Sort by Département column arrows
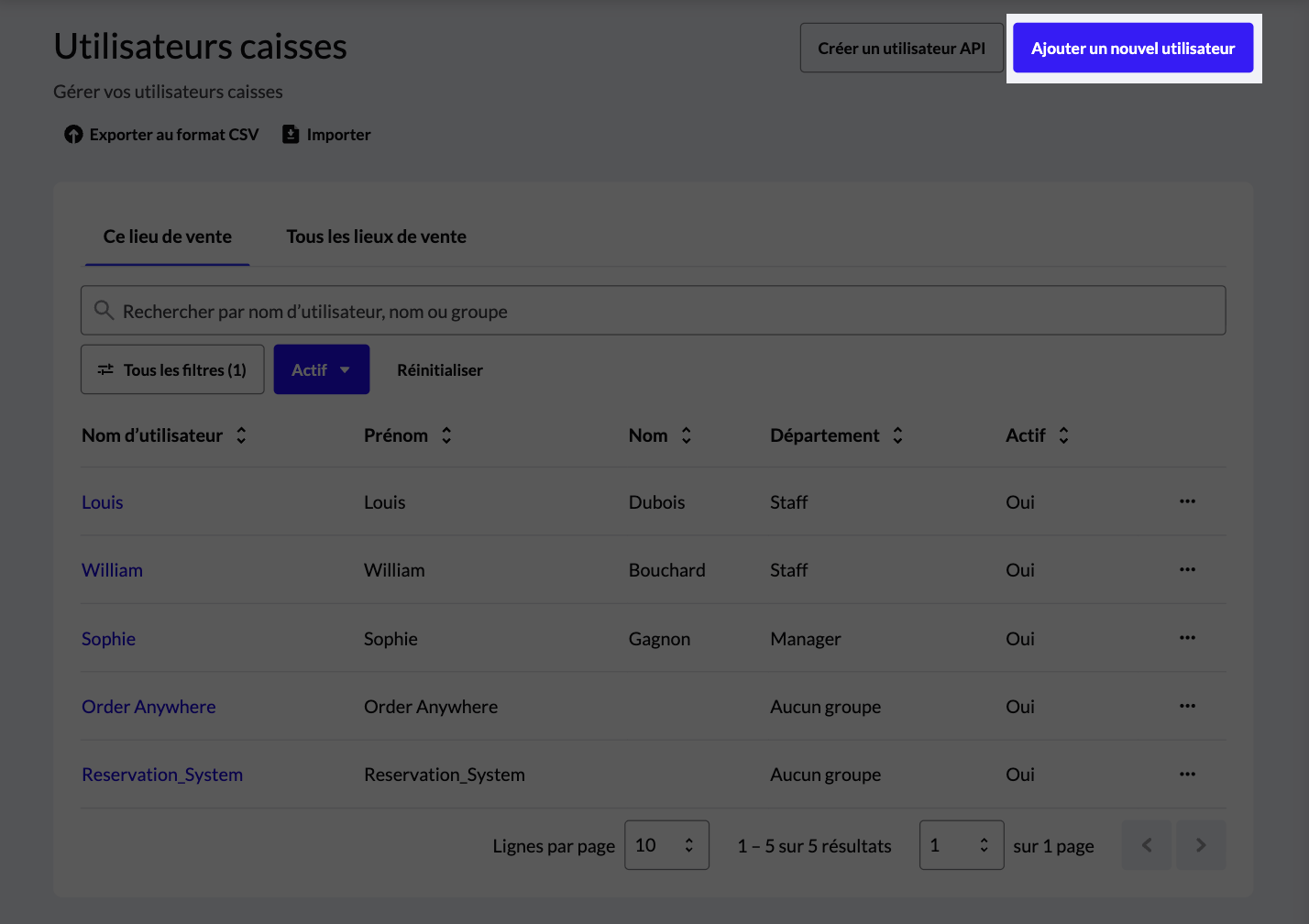1309x924 pixels. pyautogui.click(x=897, y=435)
